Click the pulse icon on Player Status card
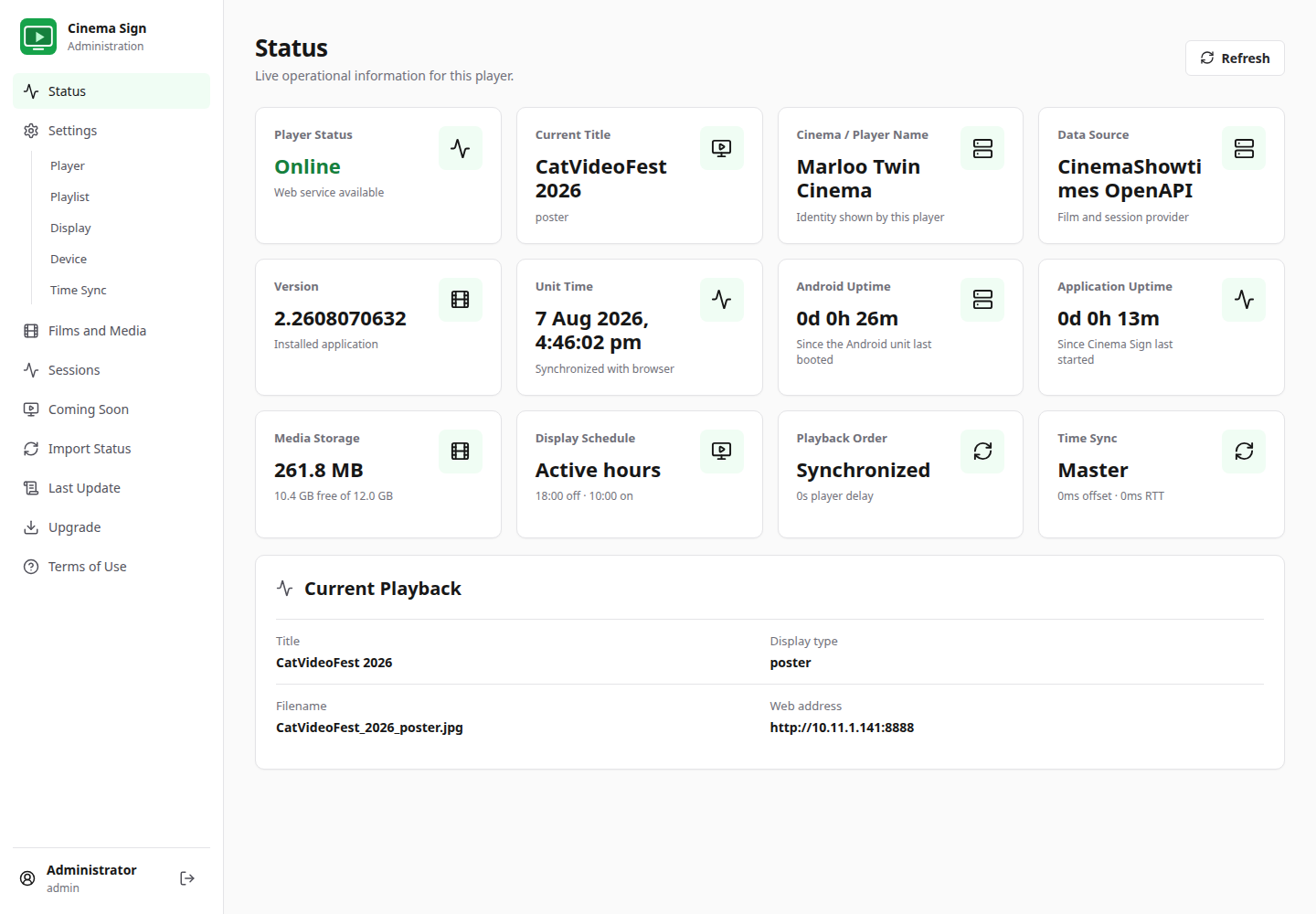This screenshot has height=914, width=1316. tap(461, 148)
